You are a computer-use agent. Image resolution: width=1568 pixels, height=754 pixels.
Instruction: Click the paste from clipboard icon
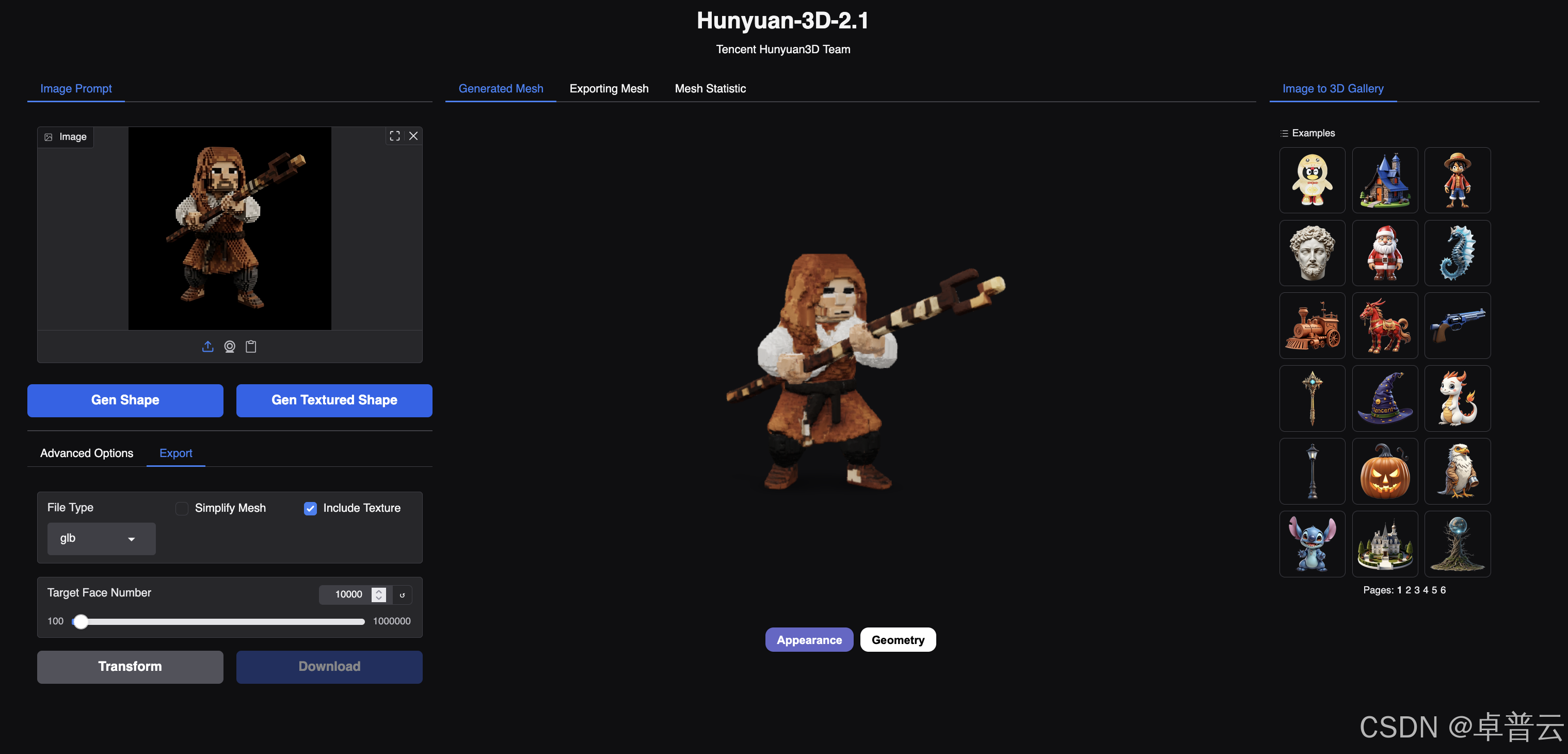coord(251,347)
